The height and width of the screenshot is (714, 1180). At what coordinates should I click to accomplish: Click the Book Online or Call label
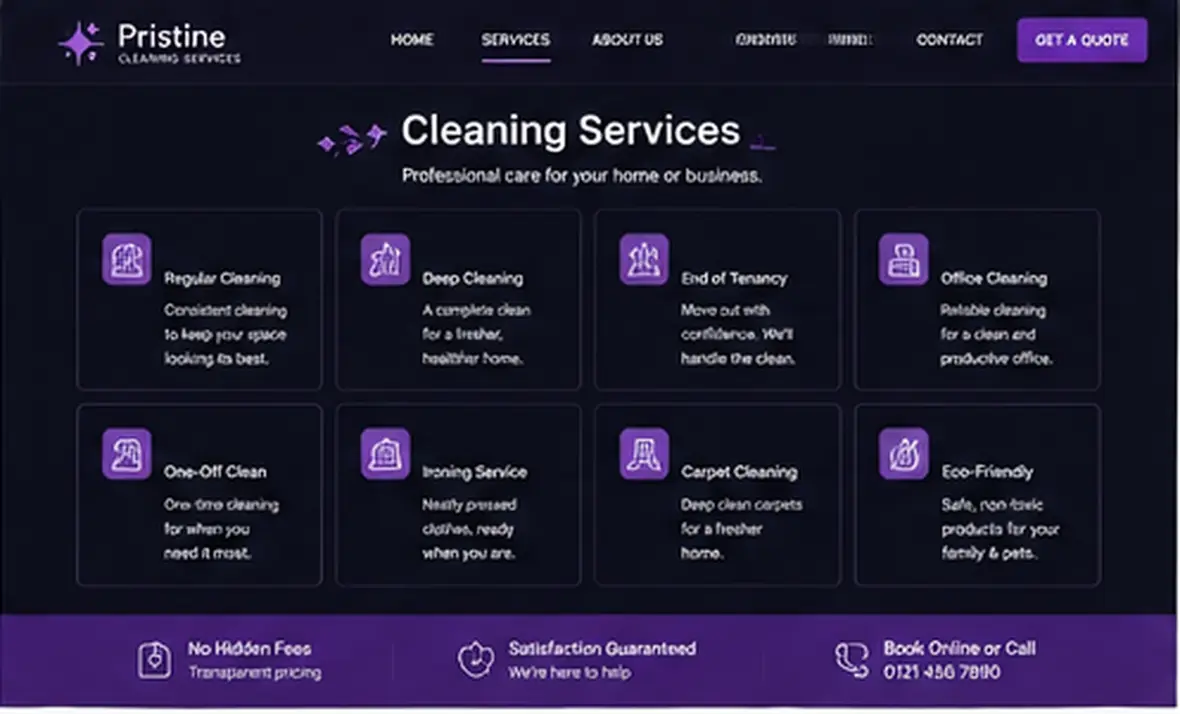click(x=960, y=649)
